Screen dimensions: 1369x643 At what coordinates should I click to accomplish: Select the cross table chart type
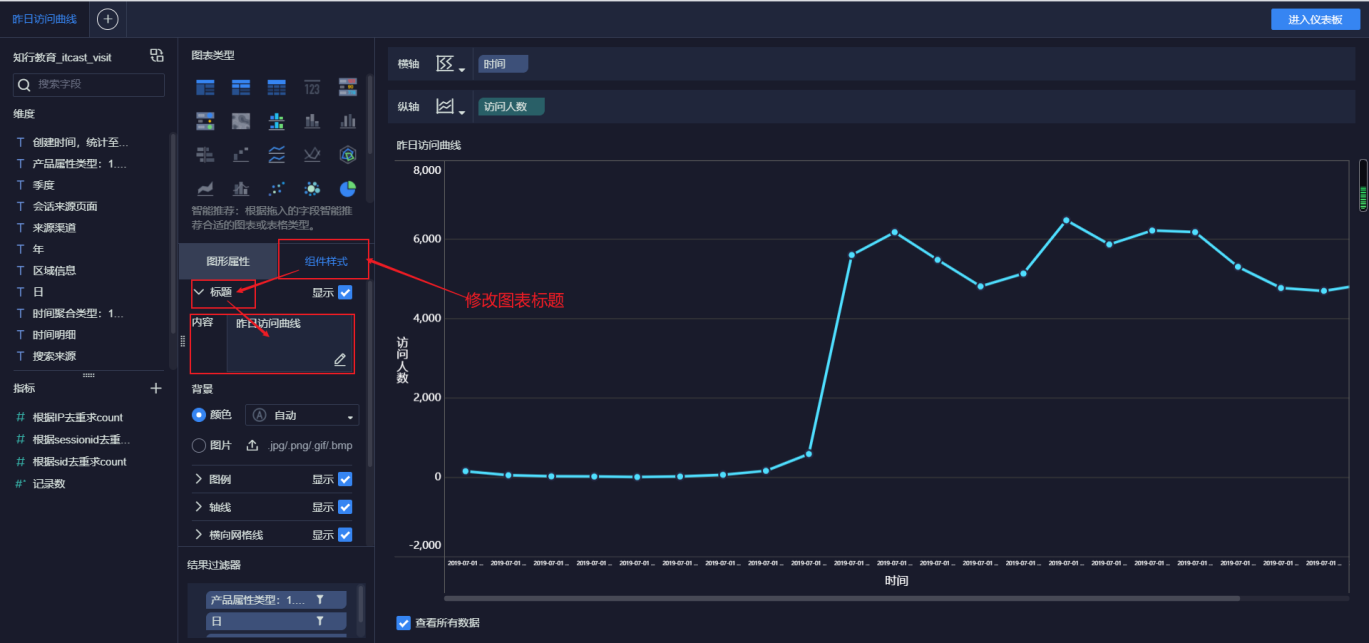coord(241,88)
